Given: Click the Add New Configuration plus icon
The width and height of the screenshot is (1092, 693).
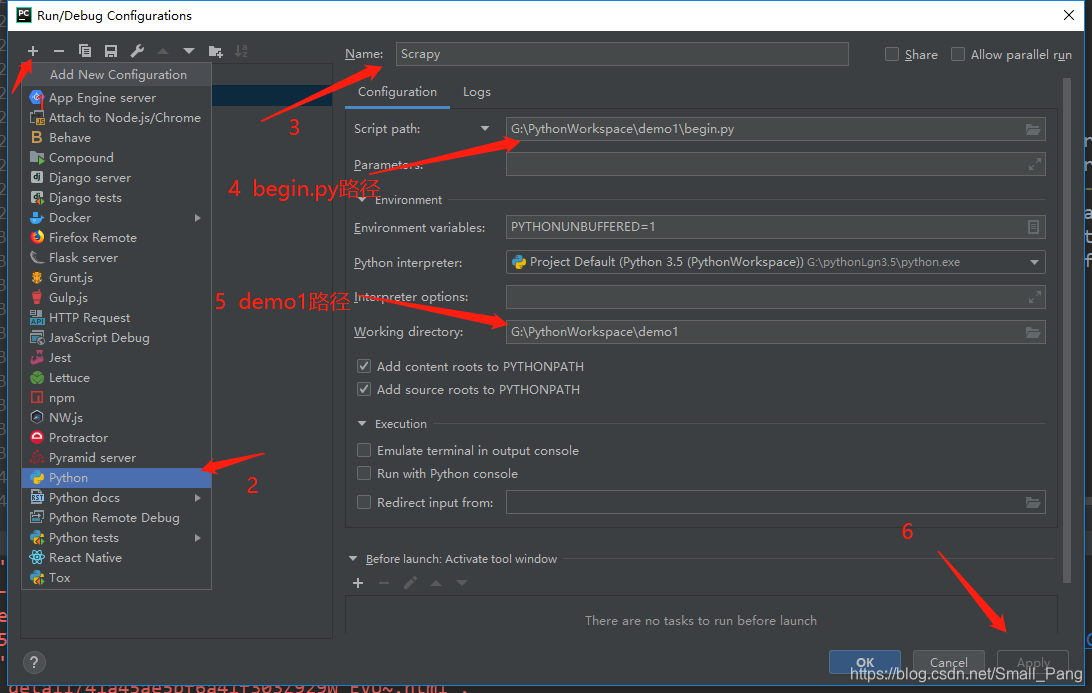Looking at the screenshot, I should pyautogui.click(x=33, y=51).
